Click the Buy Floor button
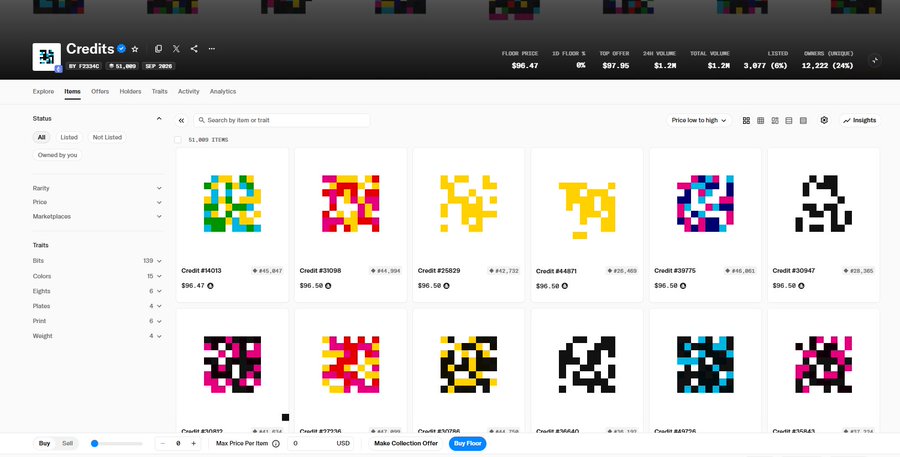 click(x=467, y=444)
